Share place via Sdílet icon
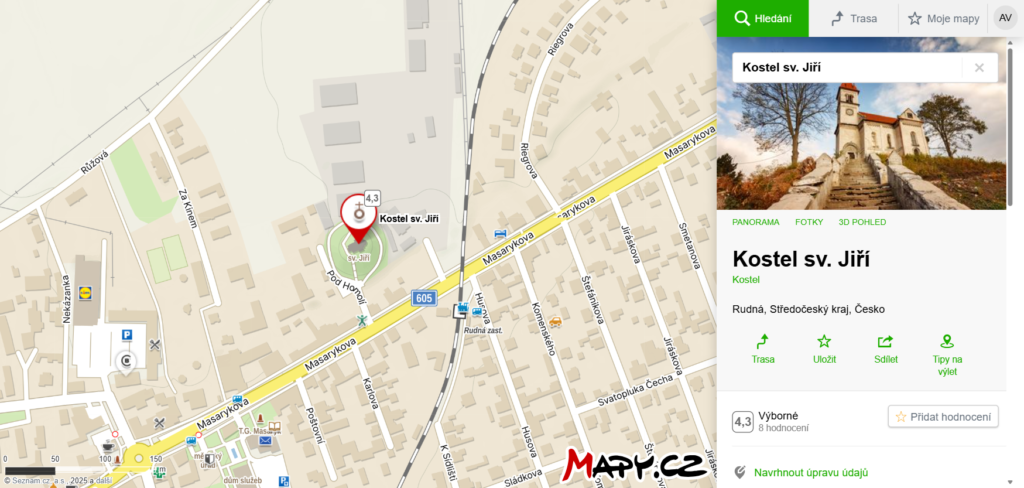This screenshot has height=488, width=1024. coord(886,342)
